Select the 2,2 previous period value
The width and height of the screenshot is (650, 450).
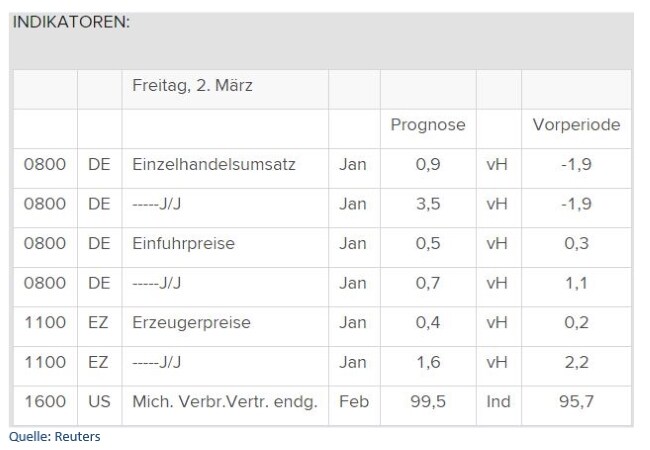576,362
